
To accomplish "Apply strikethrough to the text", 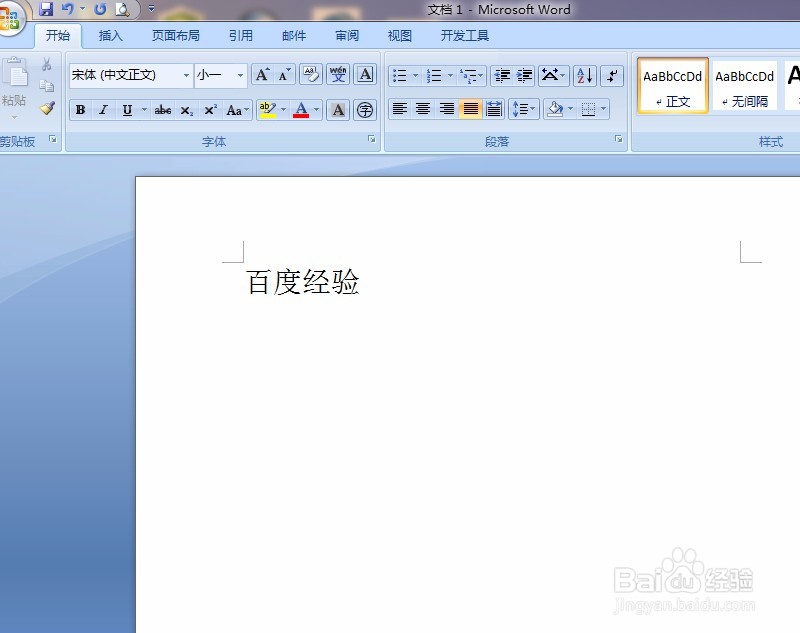I will (x=163, y=110).
